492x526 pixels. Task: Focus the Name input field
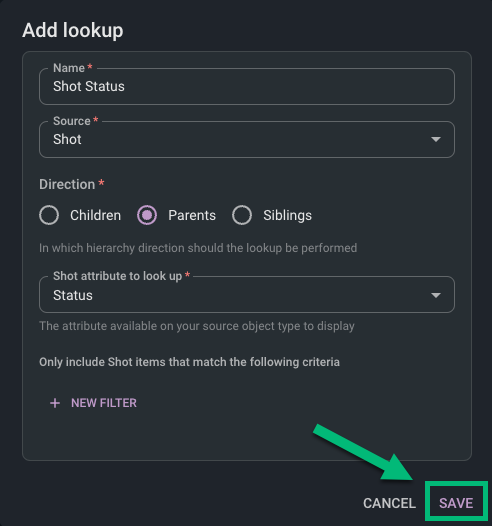[x=247, y=87]
